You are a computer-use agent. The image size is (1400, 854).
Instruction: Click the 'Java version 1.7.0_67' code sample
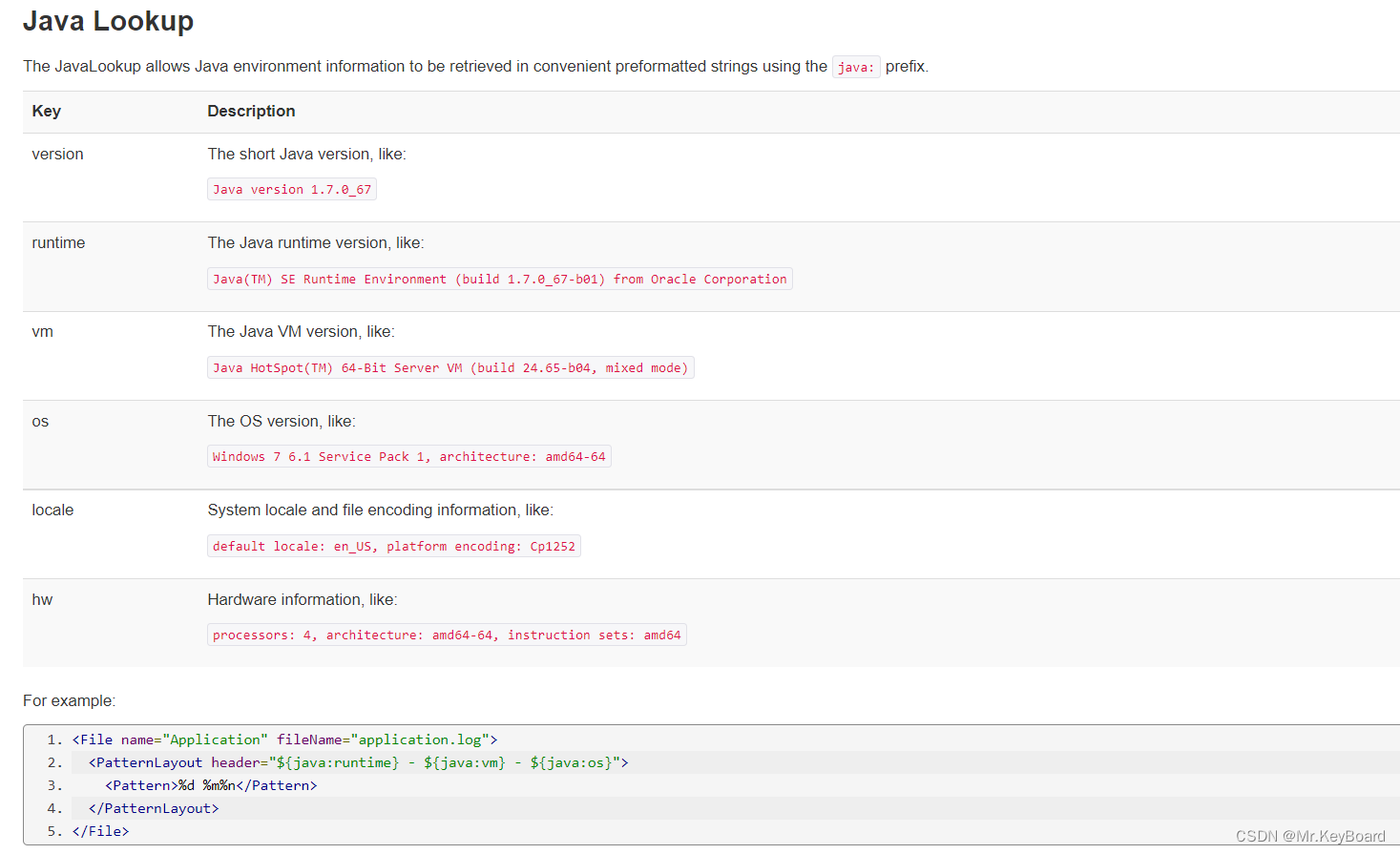[x=292, y=189]
